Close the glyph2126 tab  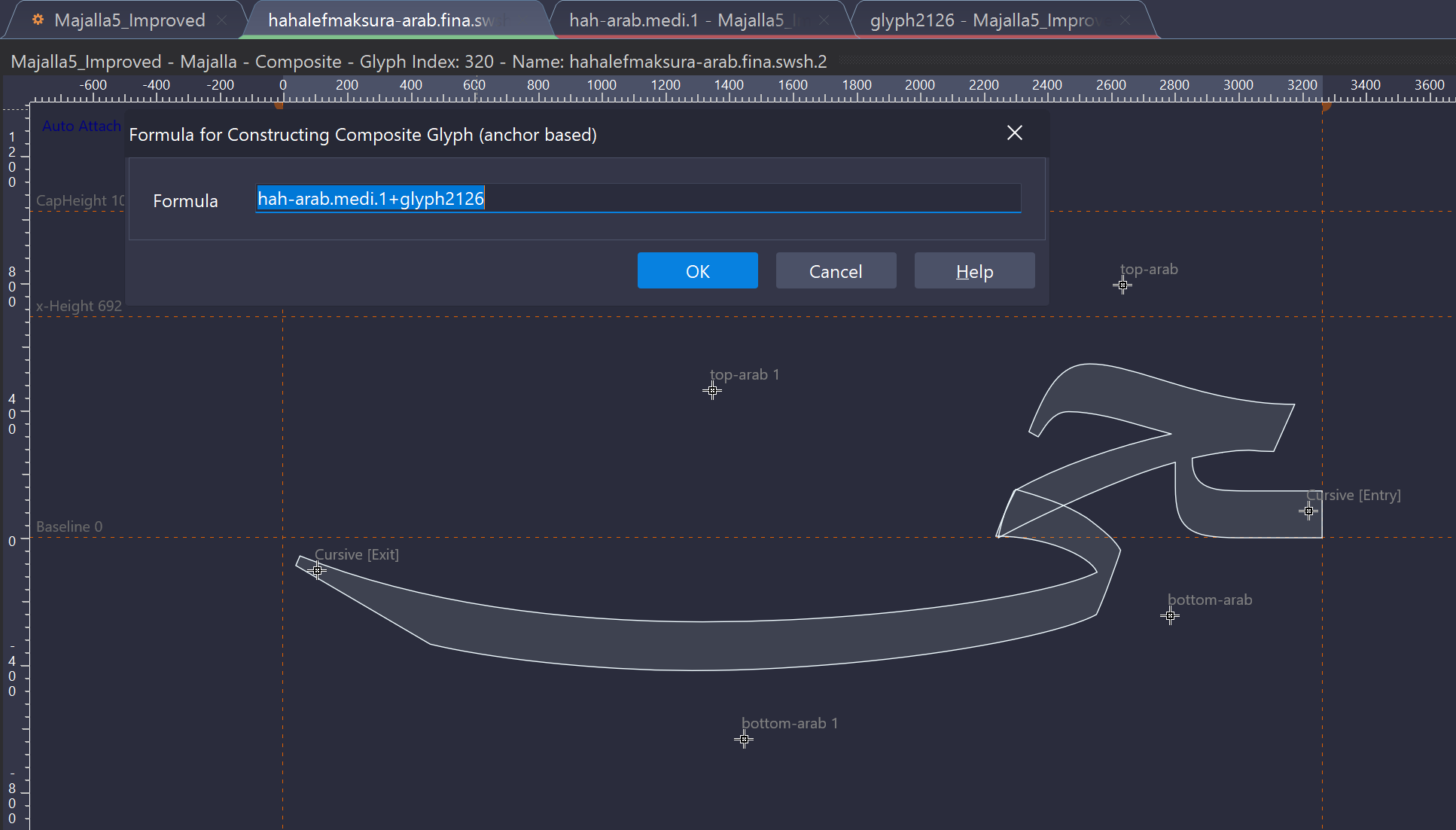pos(1125,20)
